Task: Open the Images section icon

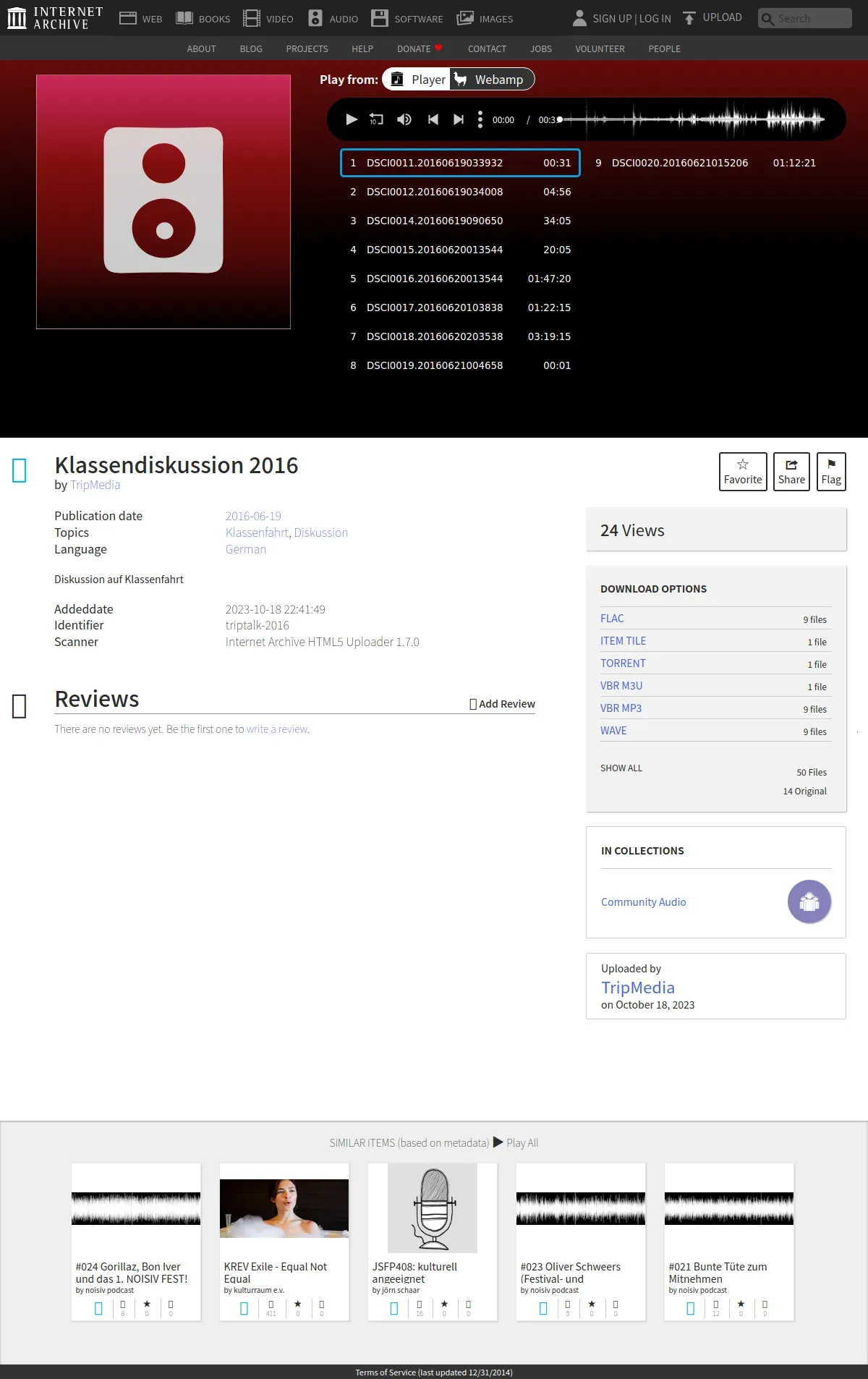Action: click(x=465, y=18)
